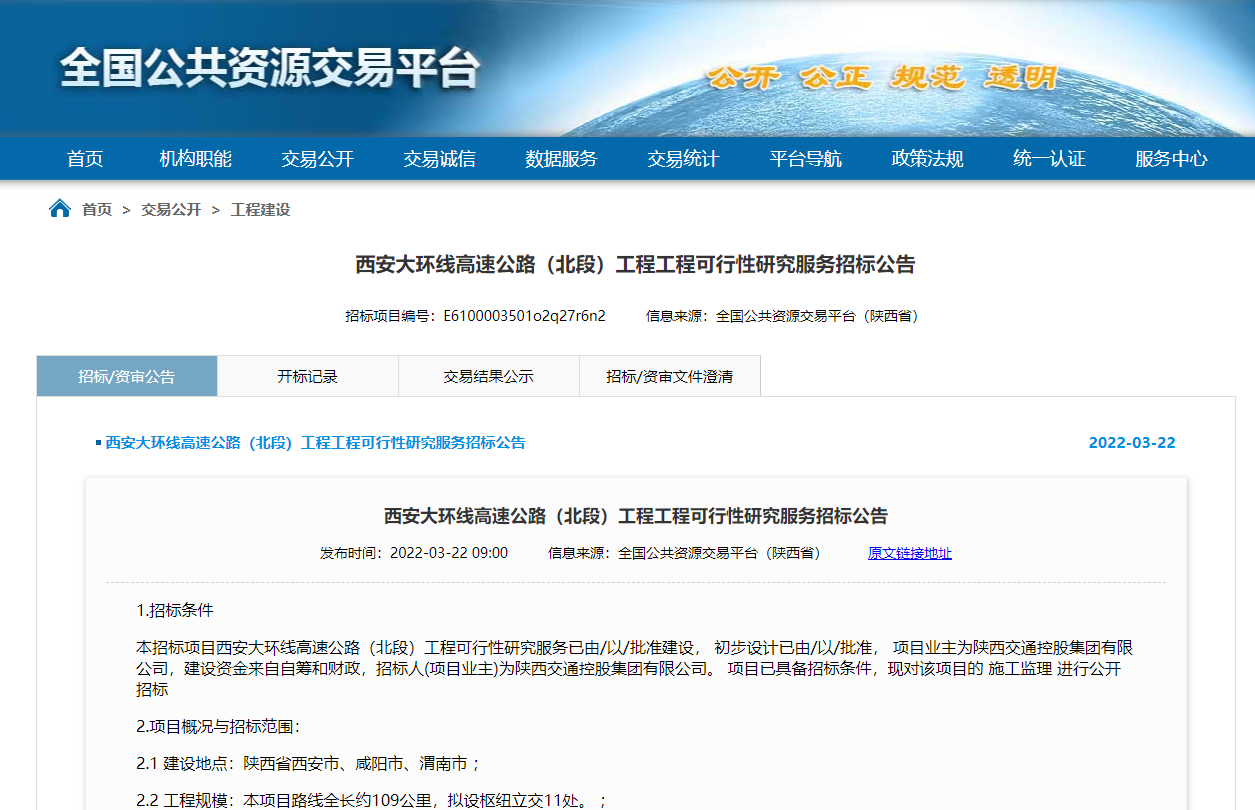Click the 首页 breadcrumb link
The width and height of the screenshot is (1255, 810).
click(x=97, y=209)
